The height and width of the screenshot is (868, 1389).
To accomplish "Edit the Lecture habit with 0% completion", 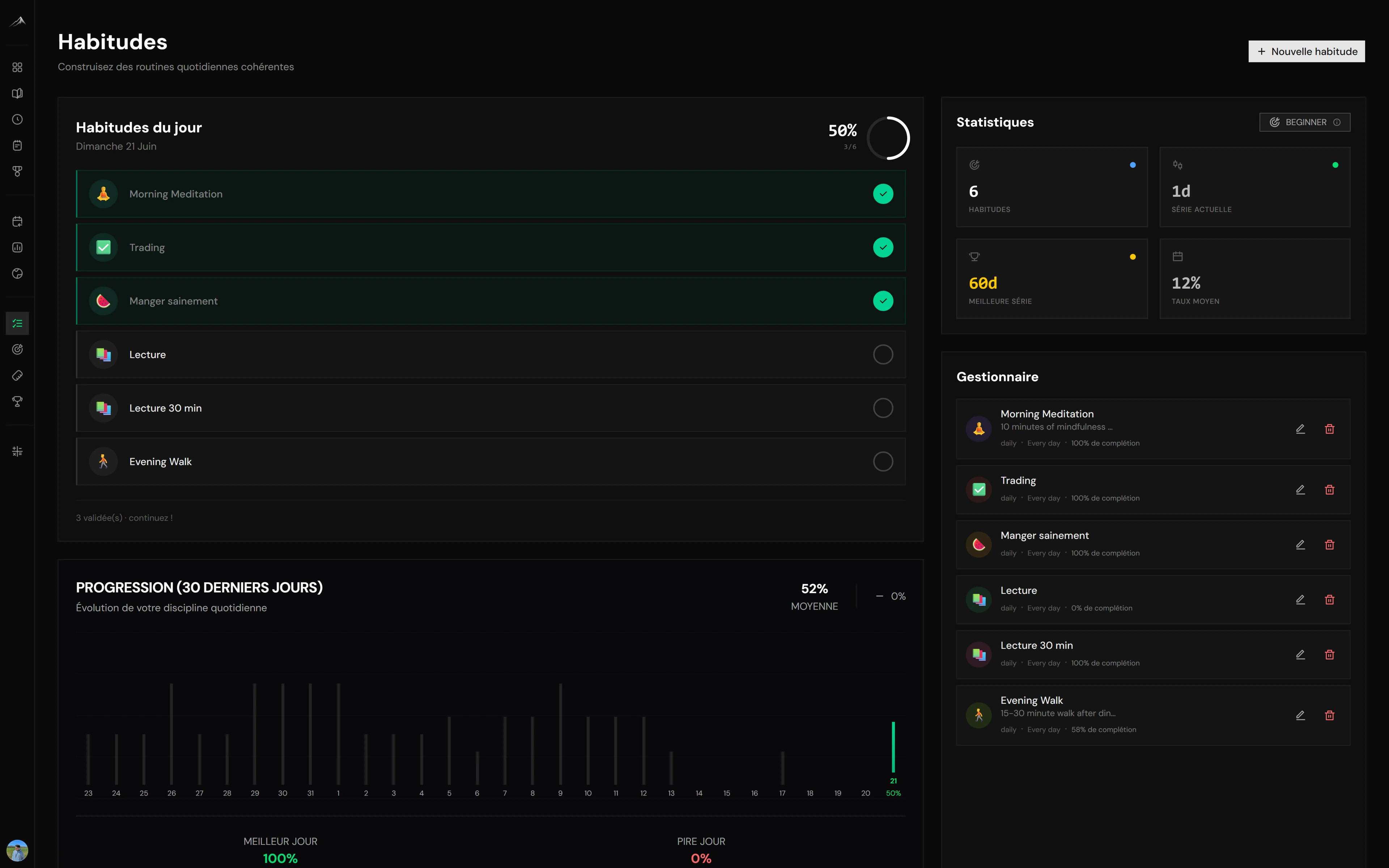I will pos(1301,600).
